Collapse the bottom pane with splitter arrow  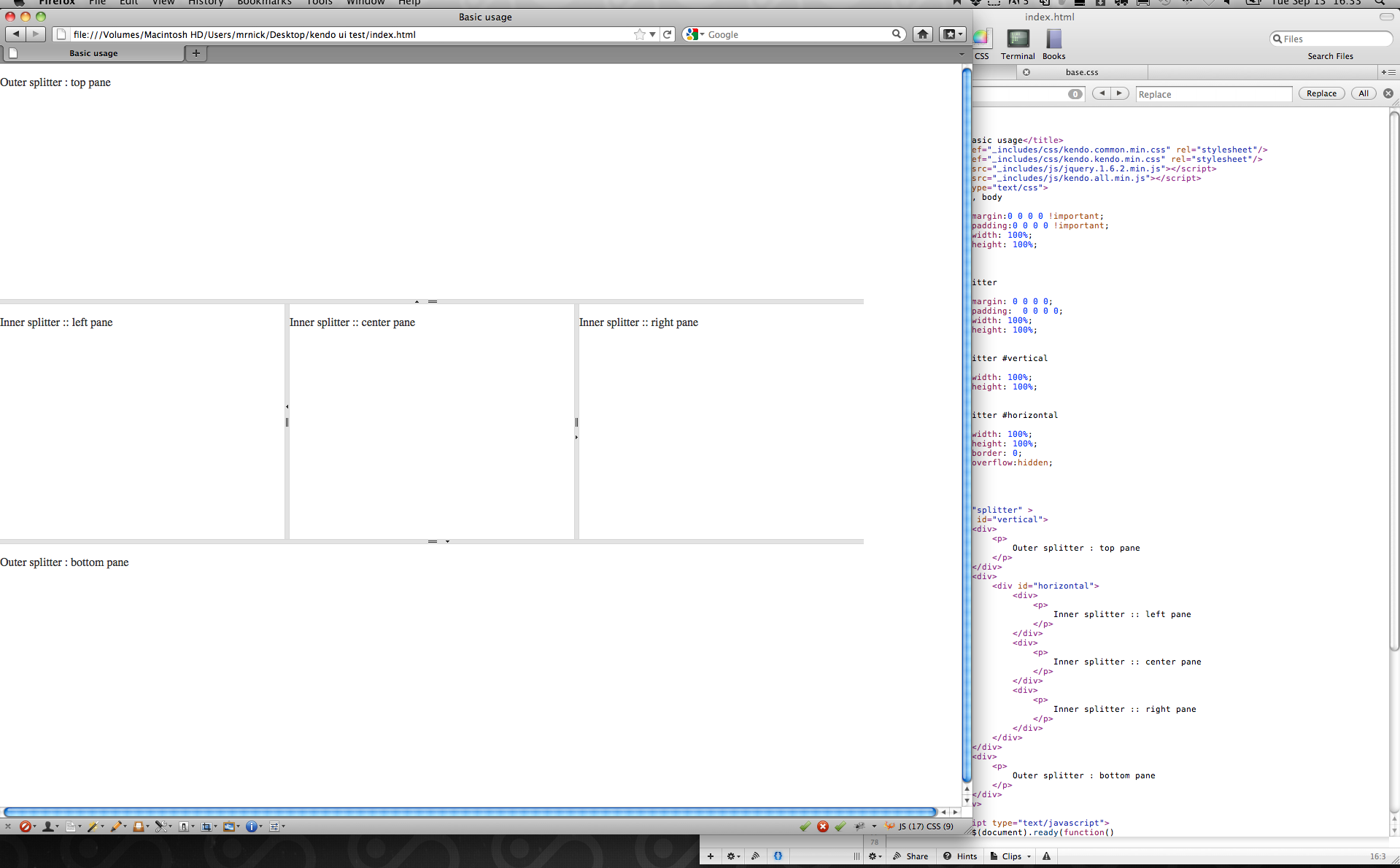tap(447, 541)
